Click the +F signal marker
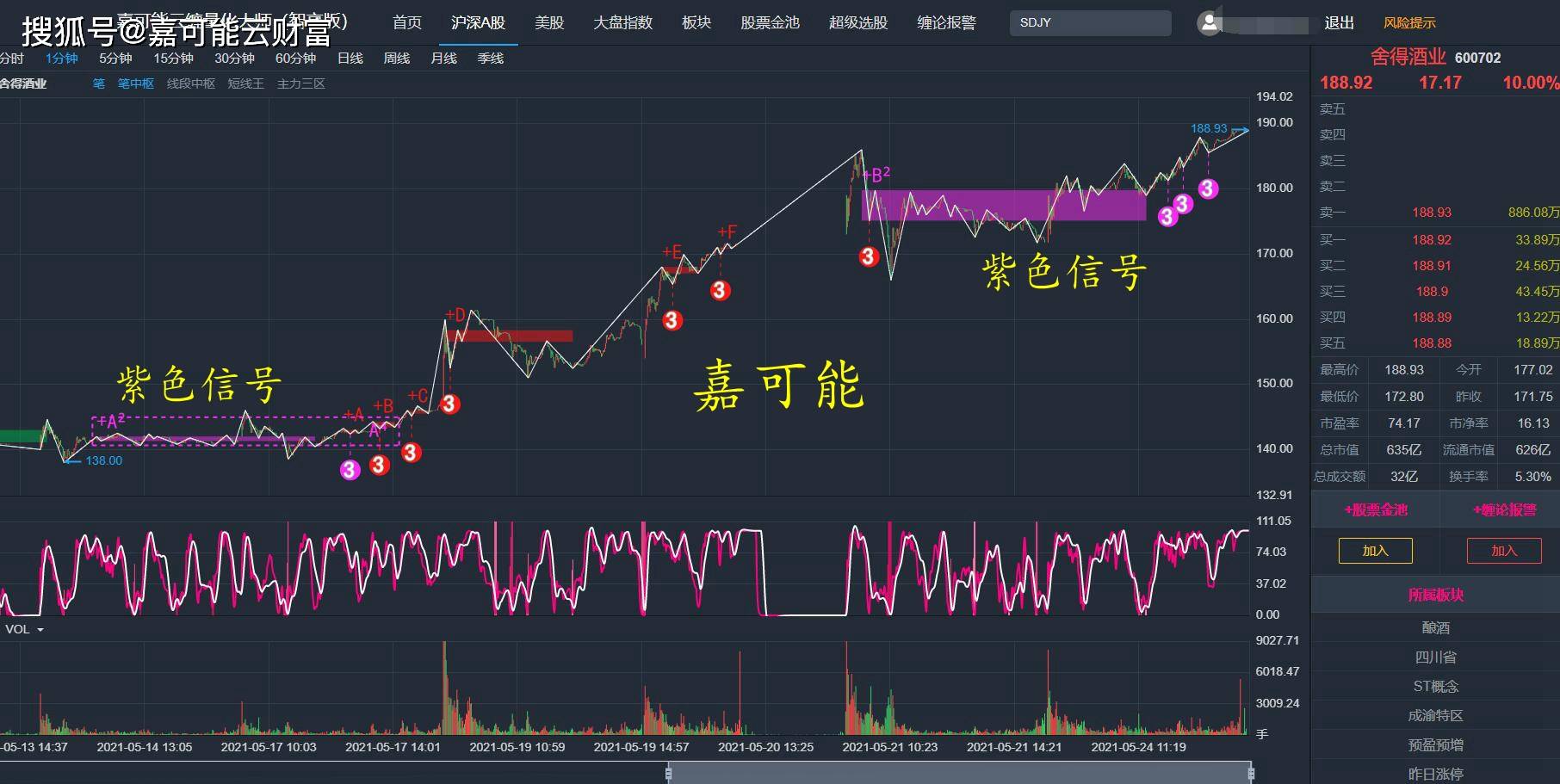Image resolution: width=1560 pixels, height=784 pixels. [727, 232]
